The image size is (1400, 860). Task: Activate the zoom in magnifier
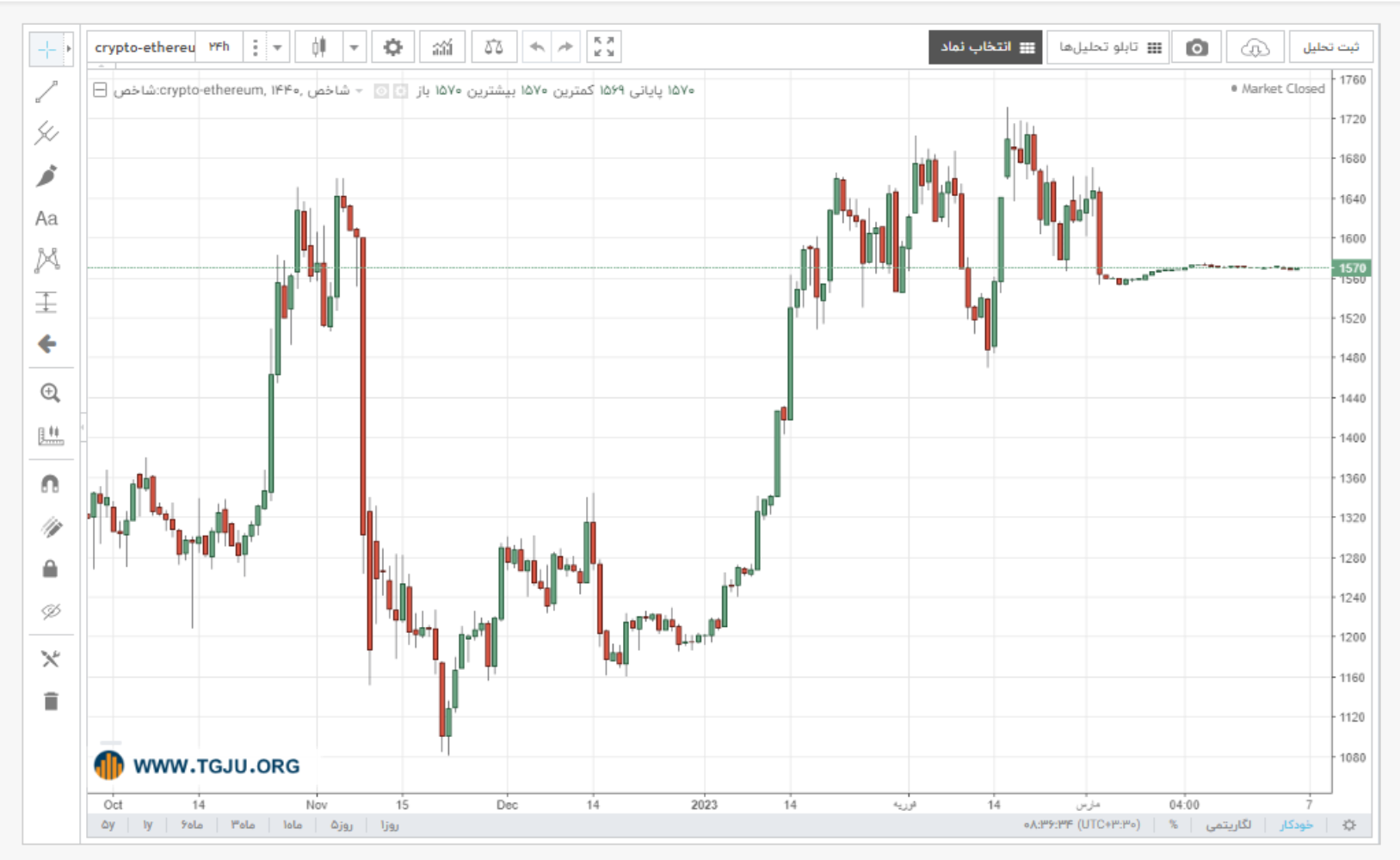pyautogui.click(x=50, y=393)
